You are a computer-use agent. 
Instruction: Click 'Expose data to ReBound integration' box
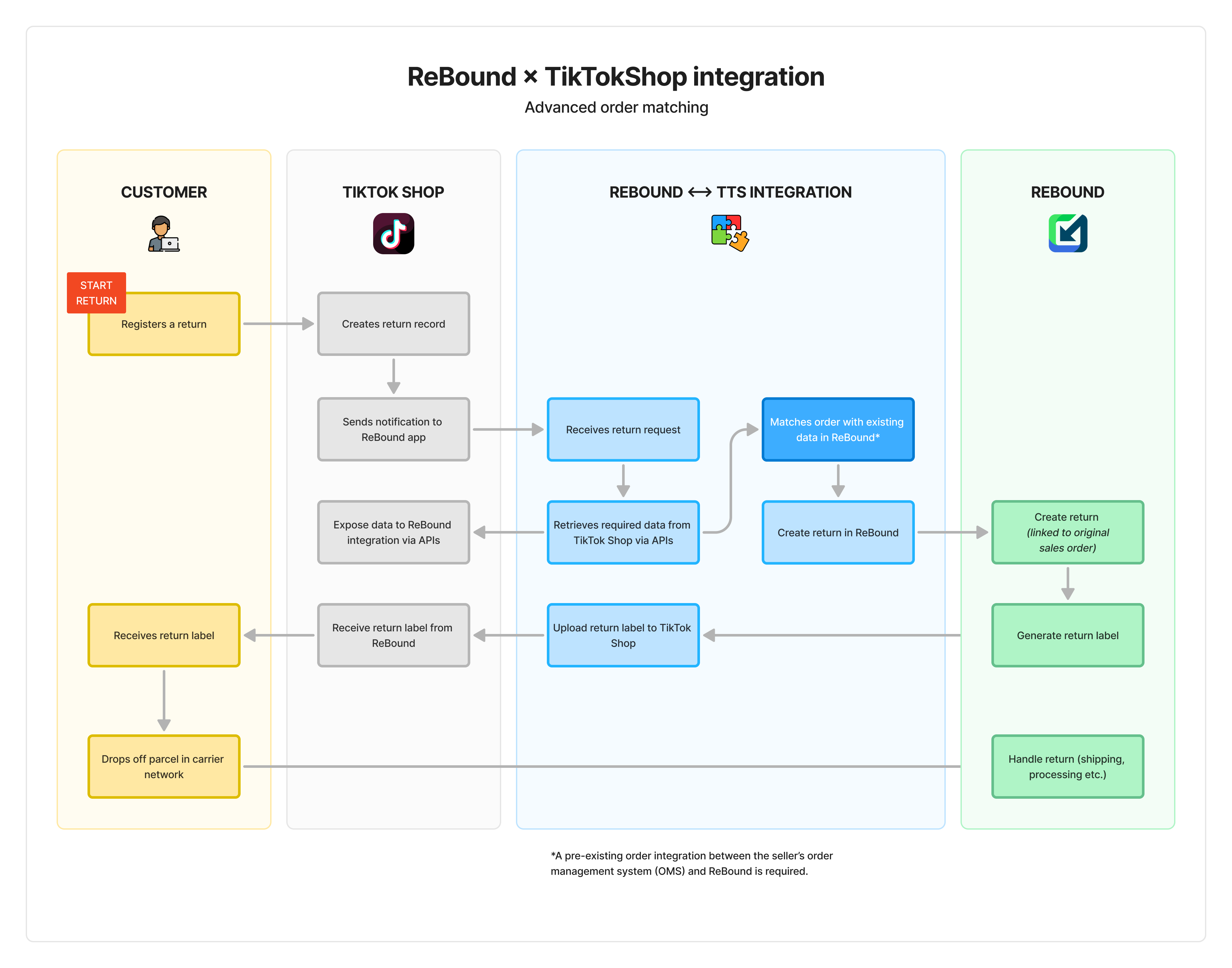(394, 533)
